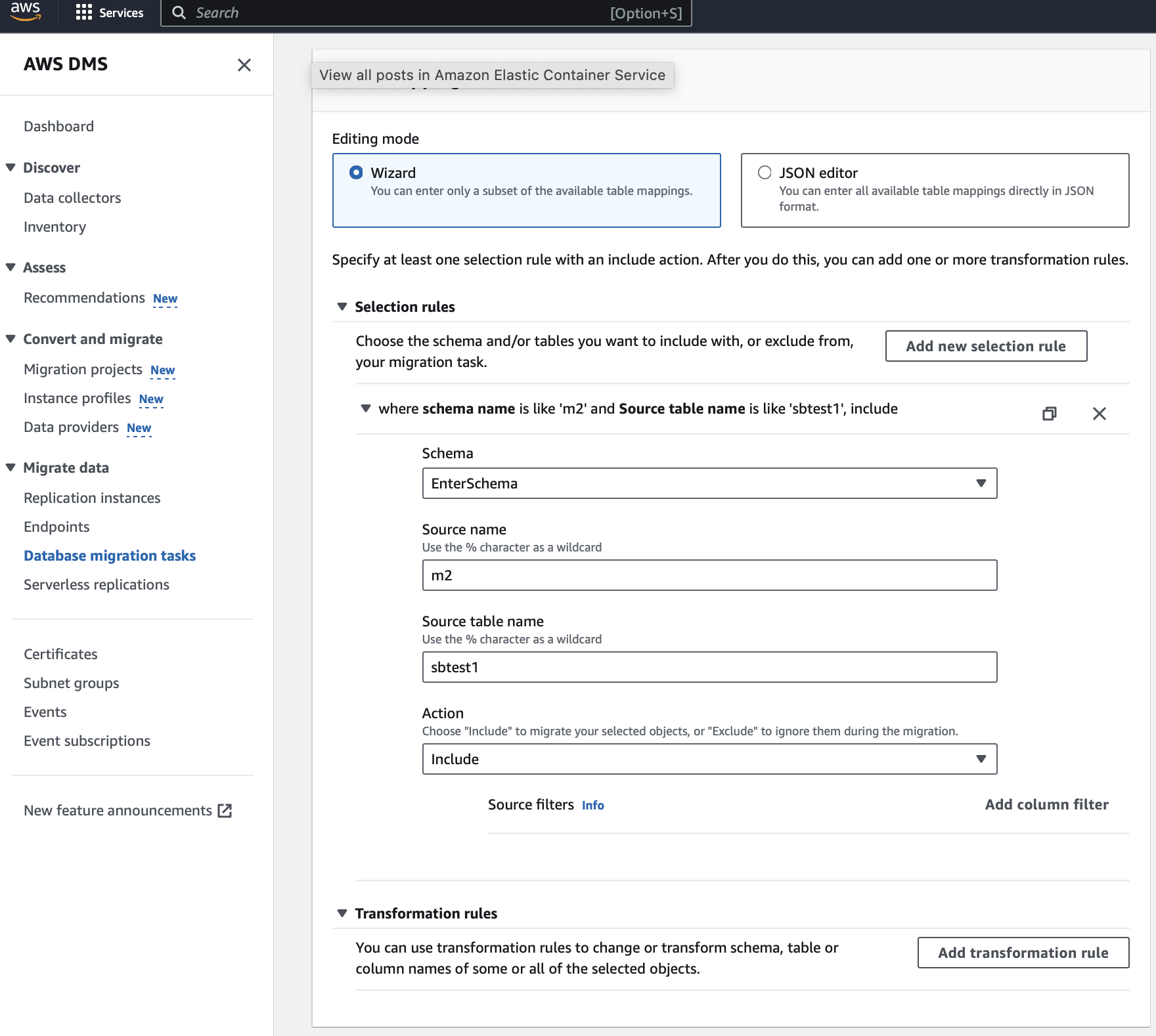
Task: Open Database migration tasks page
Action: coord(110,555)
